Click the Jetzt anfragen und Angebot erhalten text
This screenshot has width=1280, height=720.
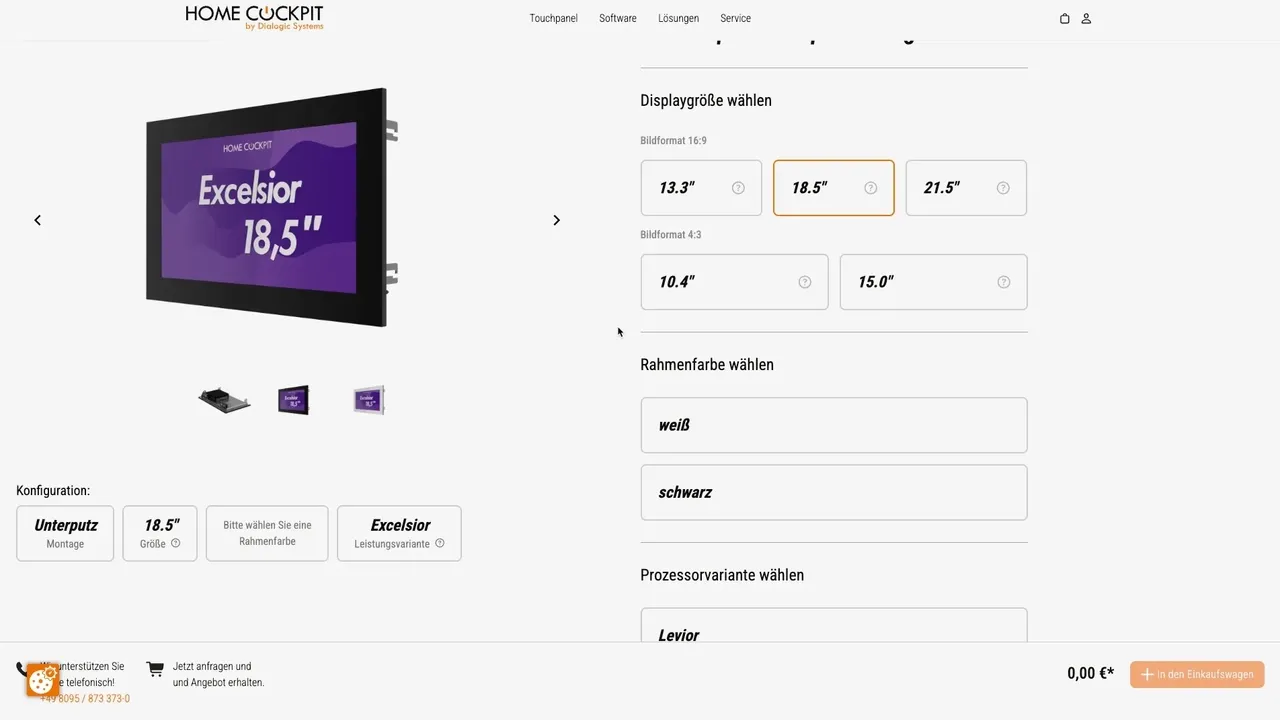[218, 674]
